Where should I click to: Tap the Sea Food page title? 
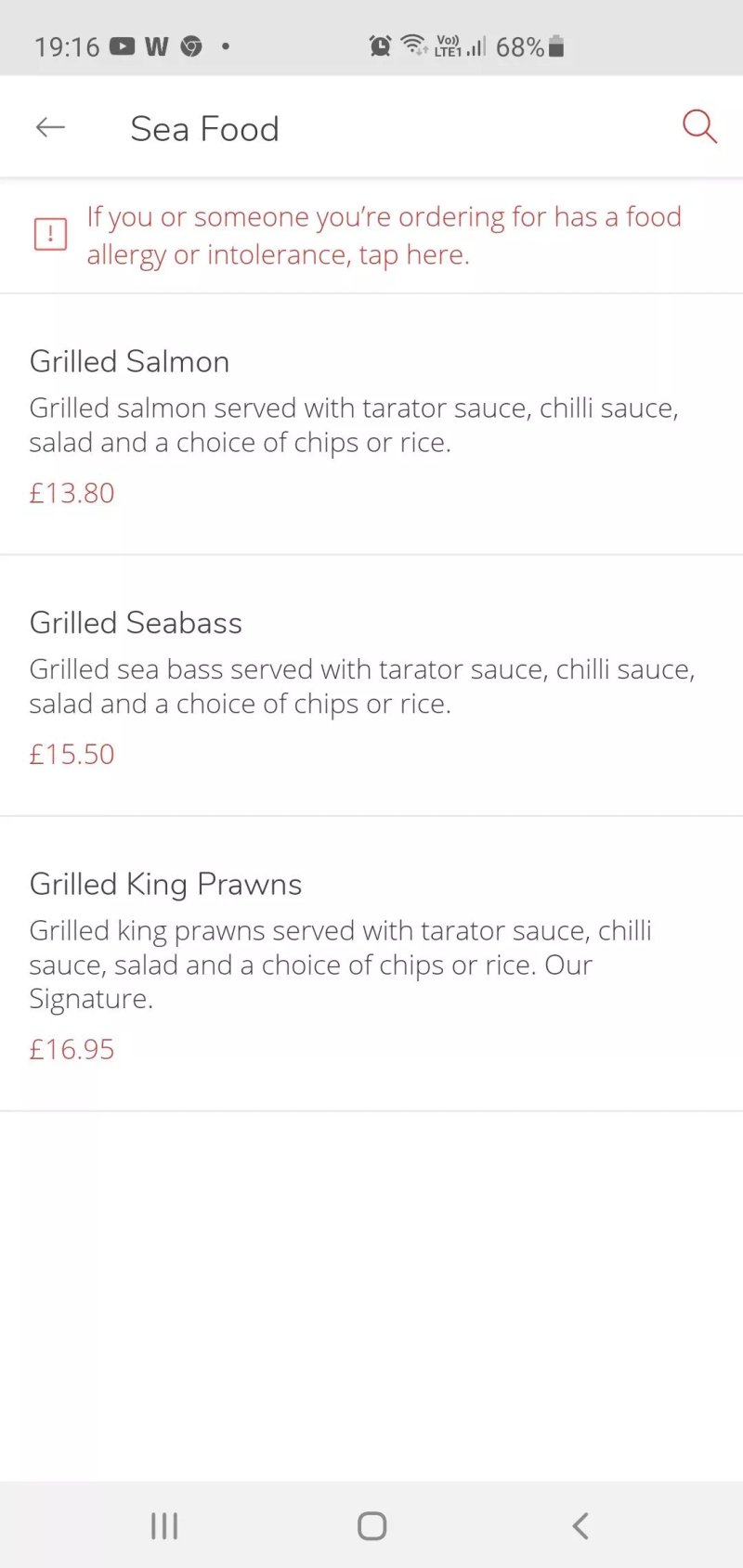click(x=204, y=128)
